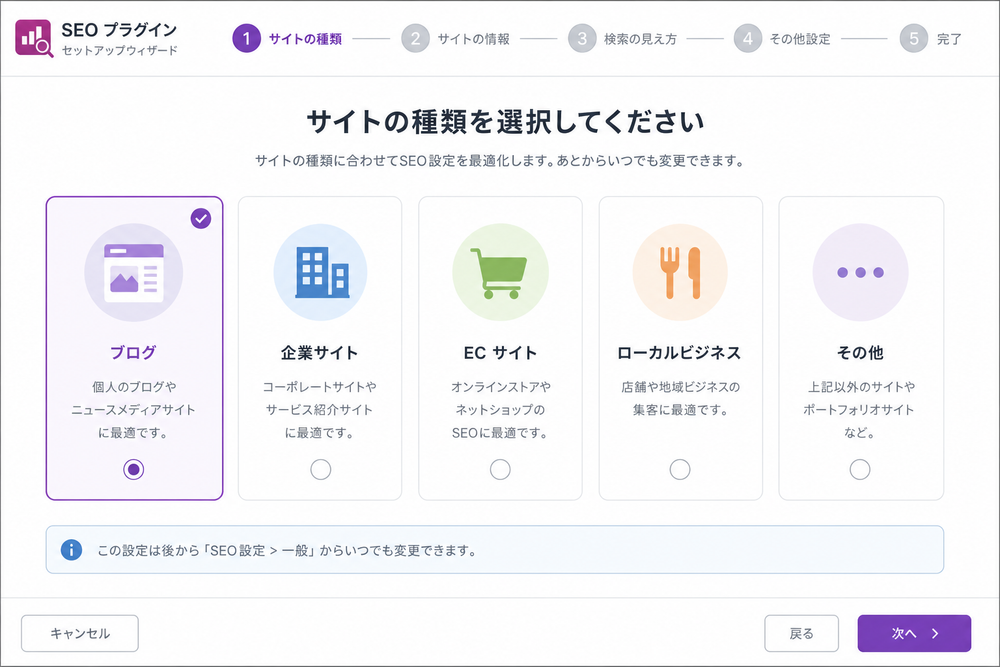Select the ローカルビジネス radio button

680,470
